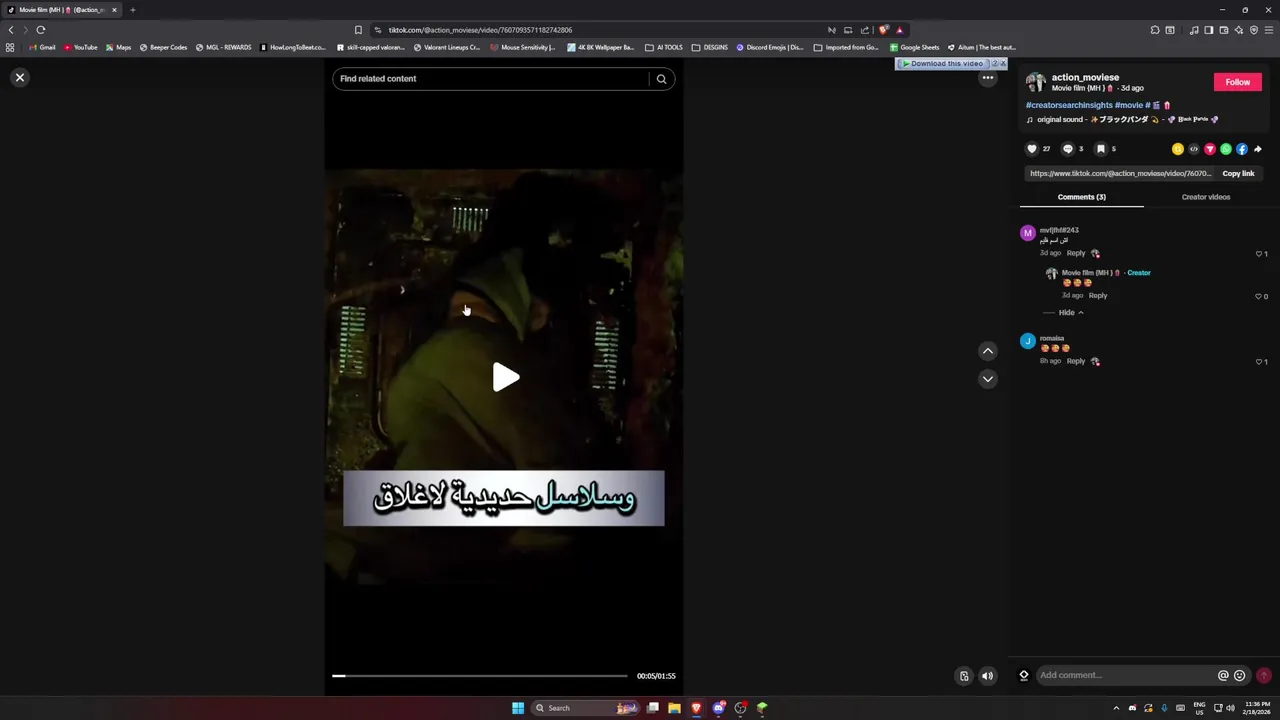Screen dimensions: 1280x720
Task: Go to the next video using the down chevron
Action: tap(988, 379)
